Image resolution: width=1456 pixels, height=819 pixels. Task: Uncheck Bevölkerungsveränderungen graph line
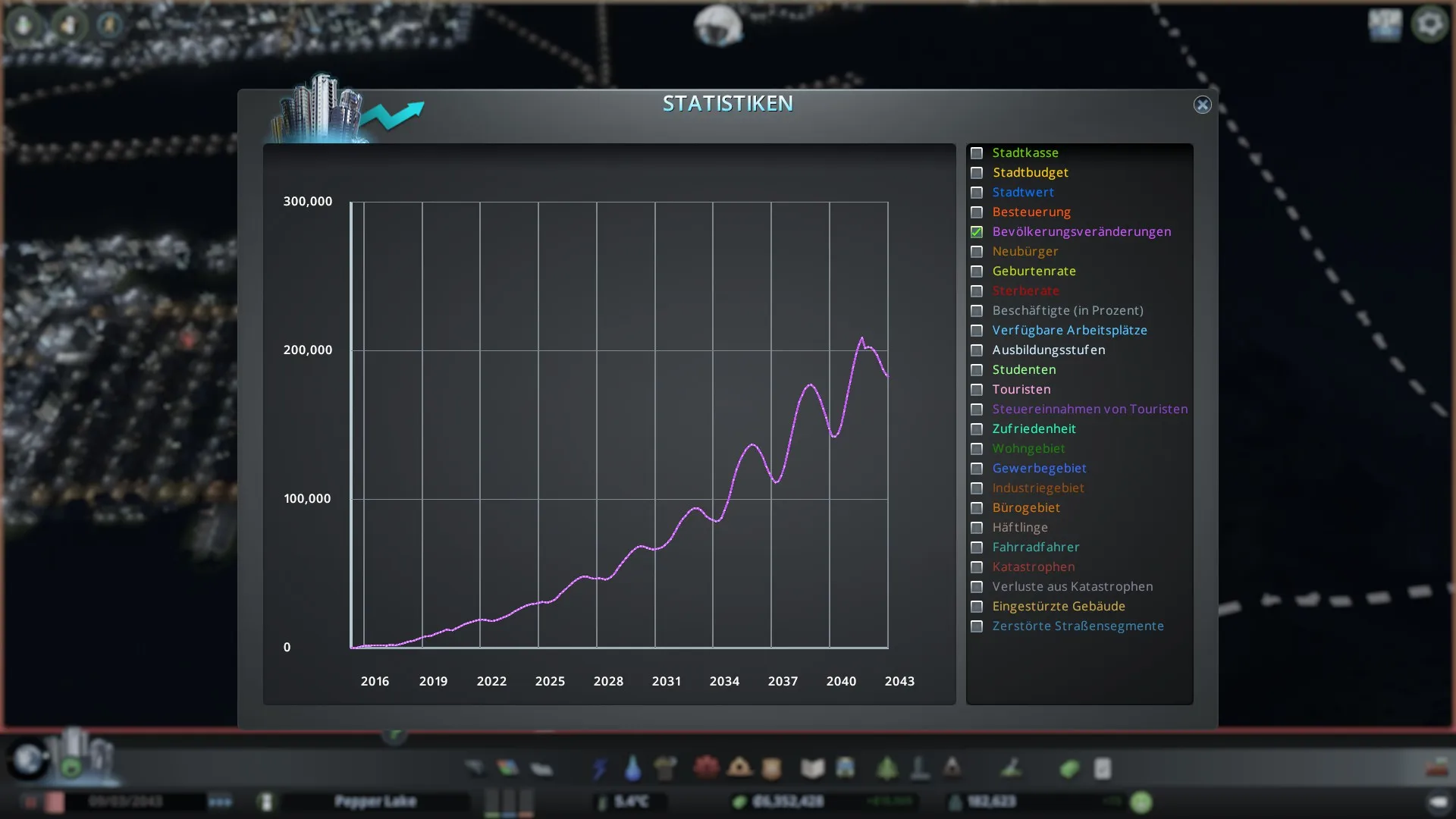977,232
